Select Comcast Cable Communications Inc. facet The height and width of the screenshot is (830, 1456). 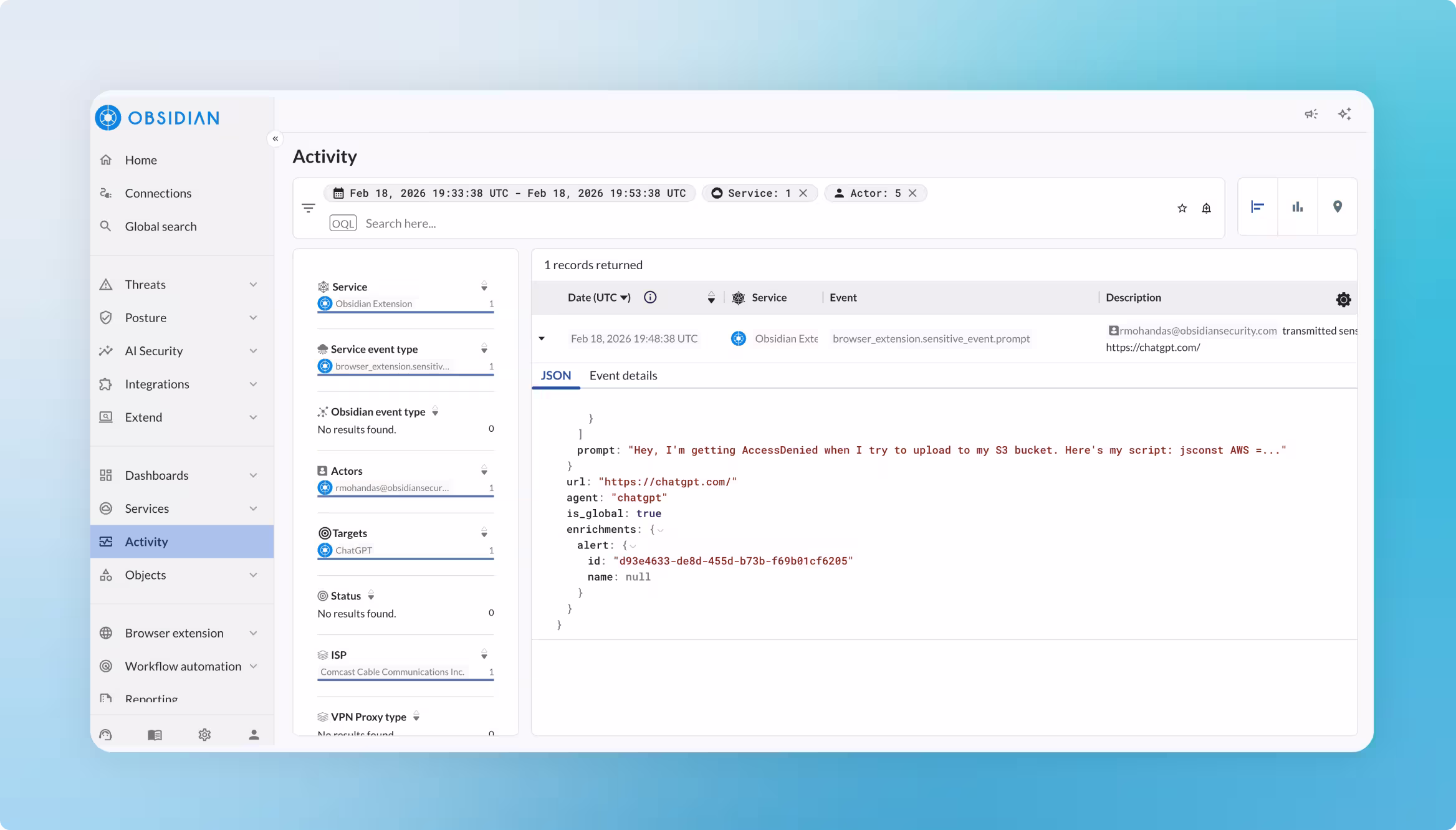tap(406, 672)
